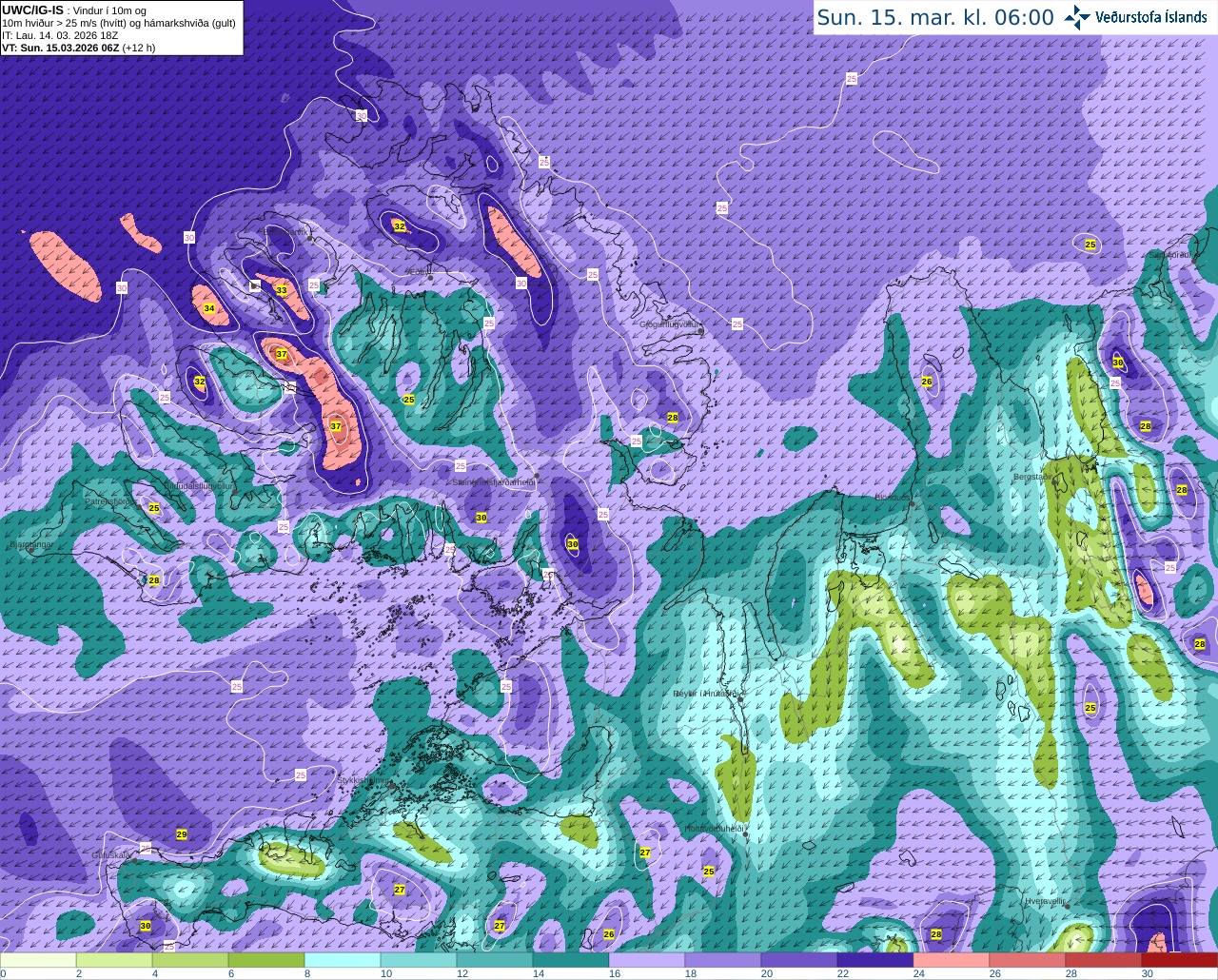Pick the red 28–30 legend swatch

(1104, 960)
